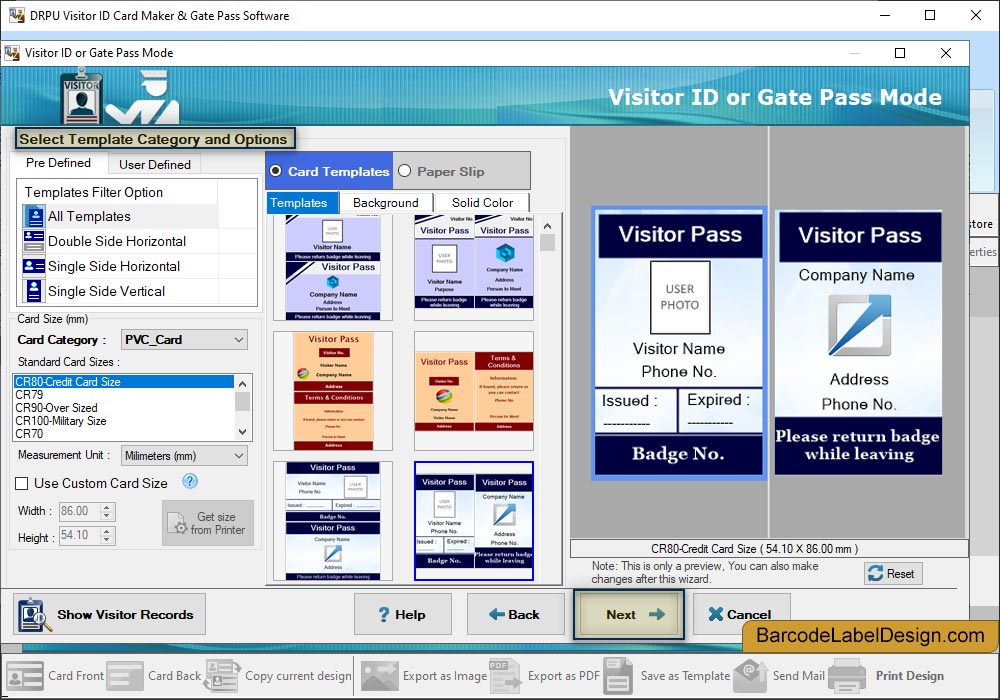Screen dimensions: 1000x700
Task: Open the Background tab
Action: pos(386,203)
